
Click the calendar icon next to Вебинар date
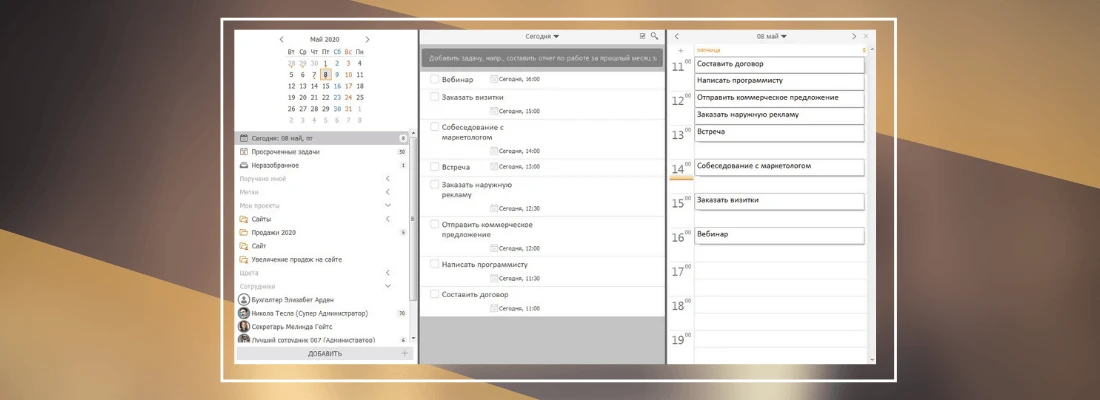494,78
